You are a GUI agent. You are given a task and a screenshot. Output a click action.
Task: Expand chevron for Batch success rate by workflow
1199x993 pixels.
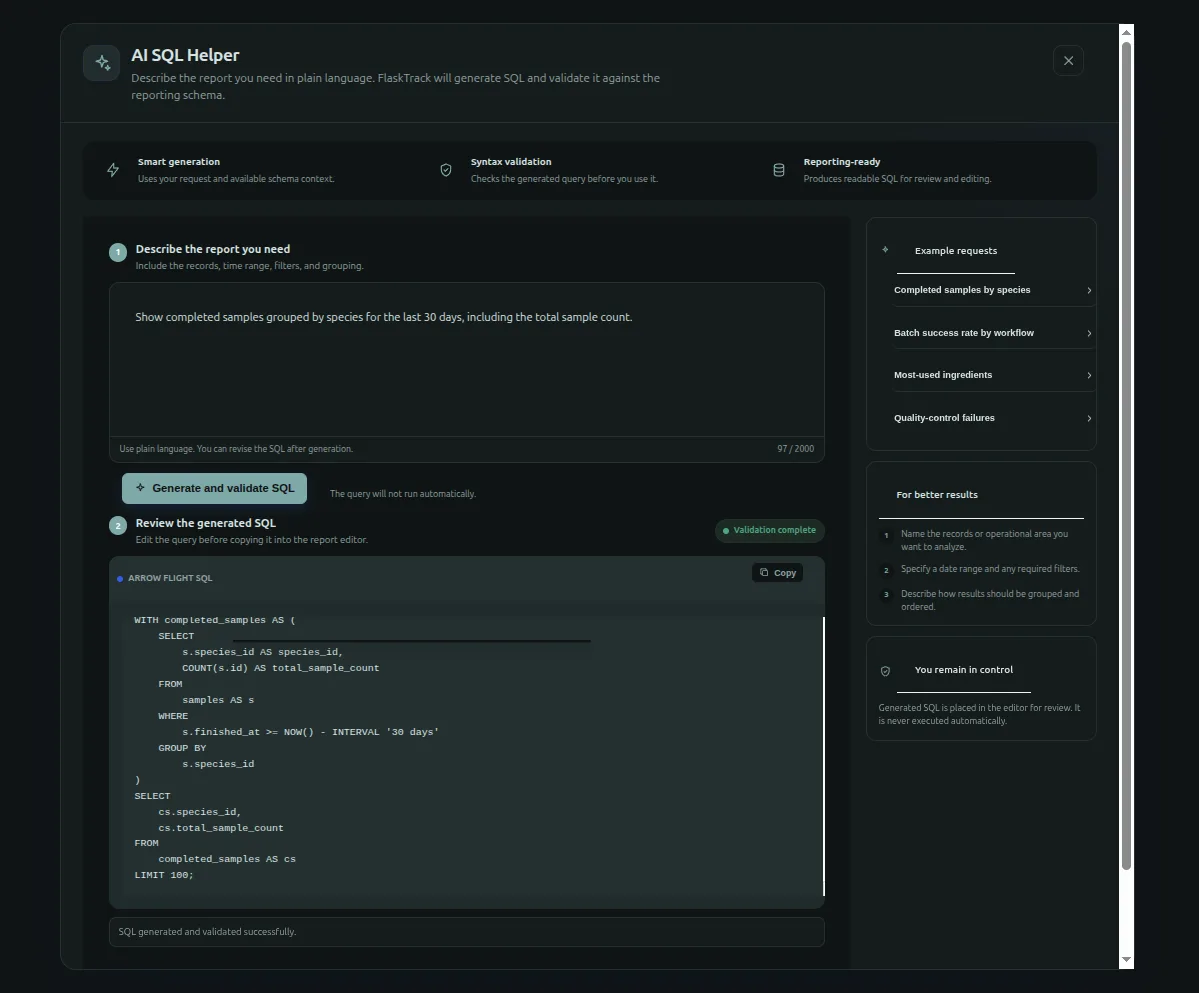[1089, 333]
